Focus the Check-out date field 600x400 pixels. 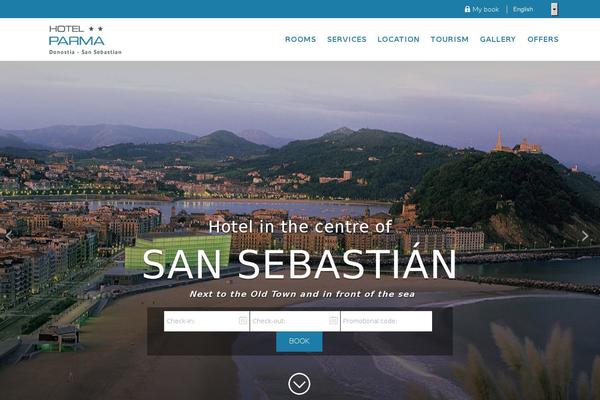295,321
